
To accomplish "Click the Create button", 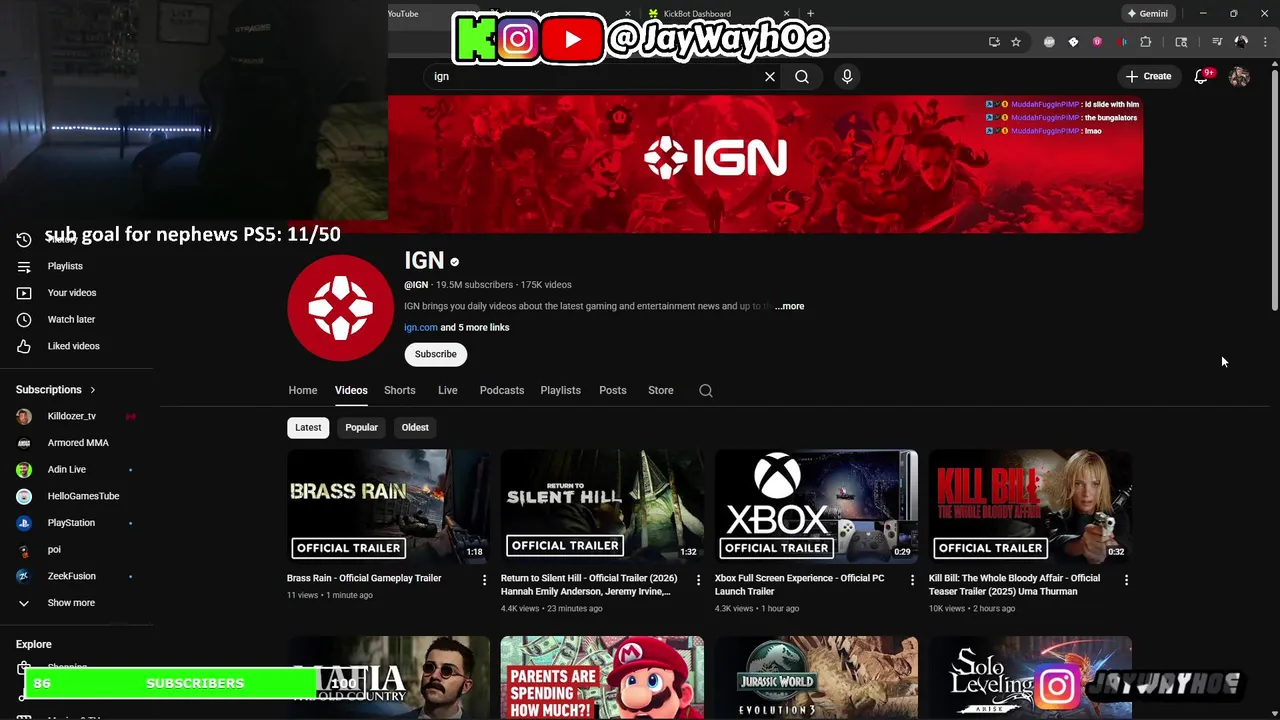I will (x=1148, y=76).
